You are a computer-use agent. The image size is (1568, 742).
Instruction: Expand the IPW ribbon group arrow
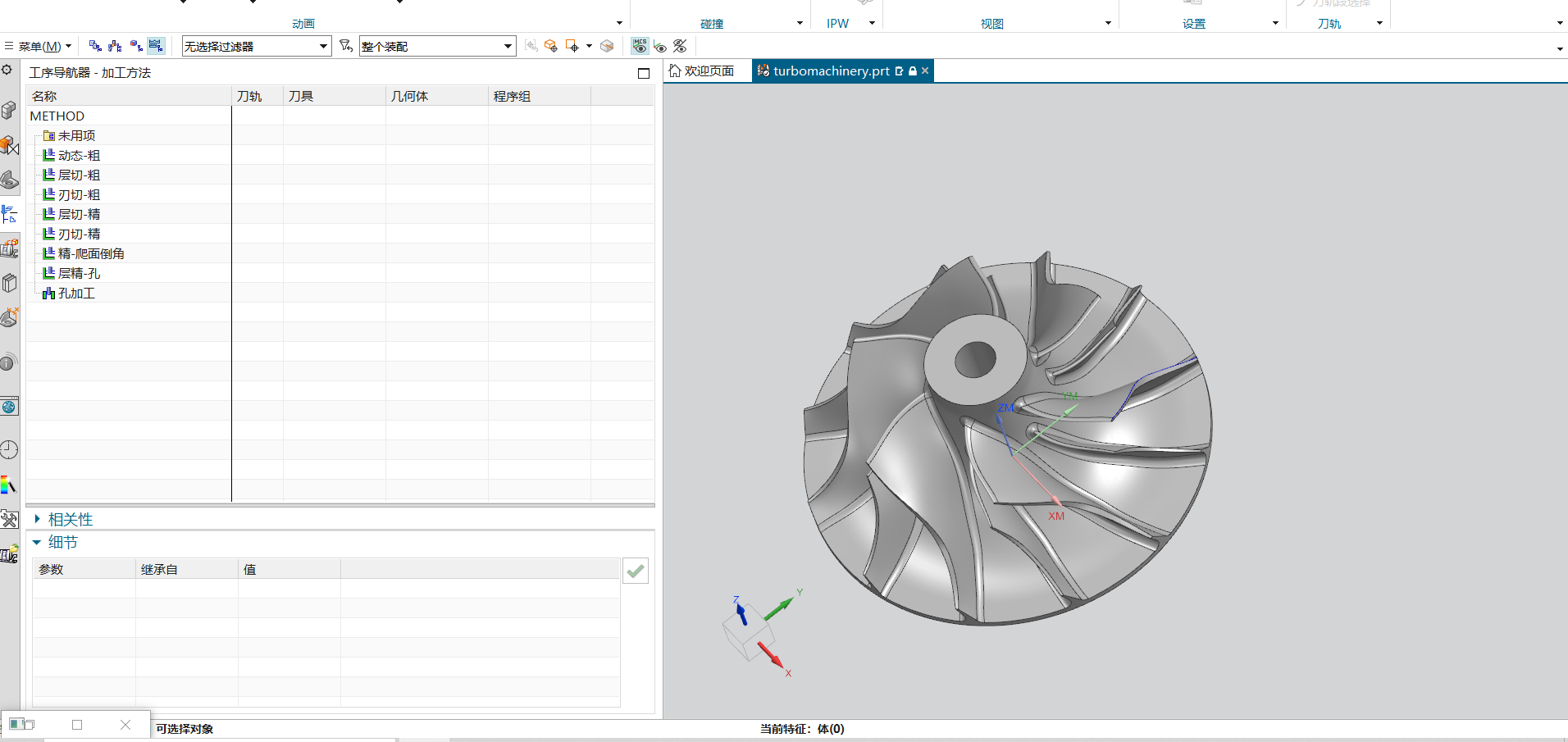[872, 23]
